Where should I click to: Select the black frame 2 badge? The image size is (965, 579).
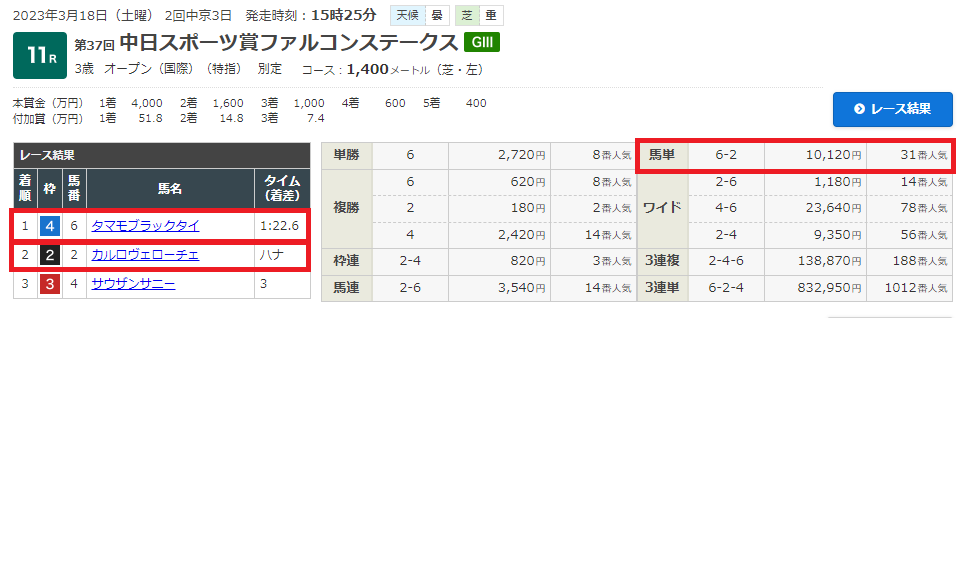[x=50, y=255]
